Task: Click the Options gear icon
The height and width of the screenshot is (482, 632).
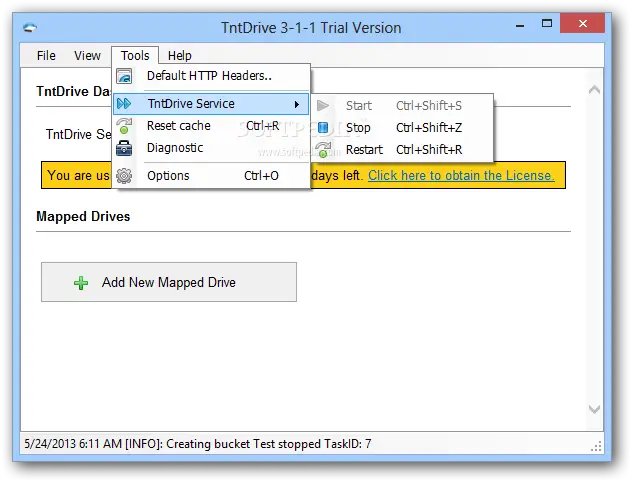Action: point(124,176)
